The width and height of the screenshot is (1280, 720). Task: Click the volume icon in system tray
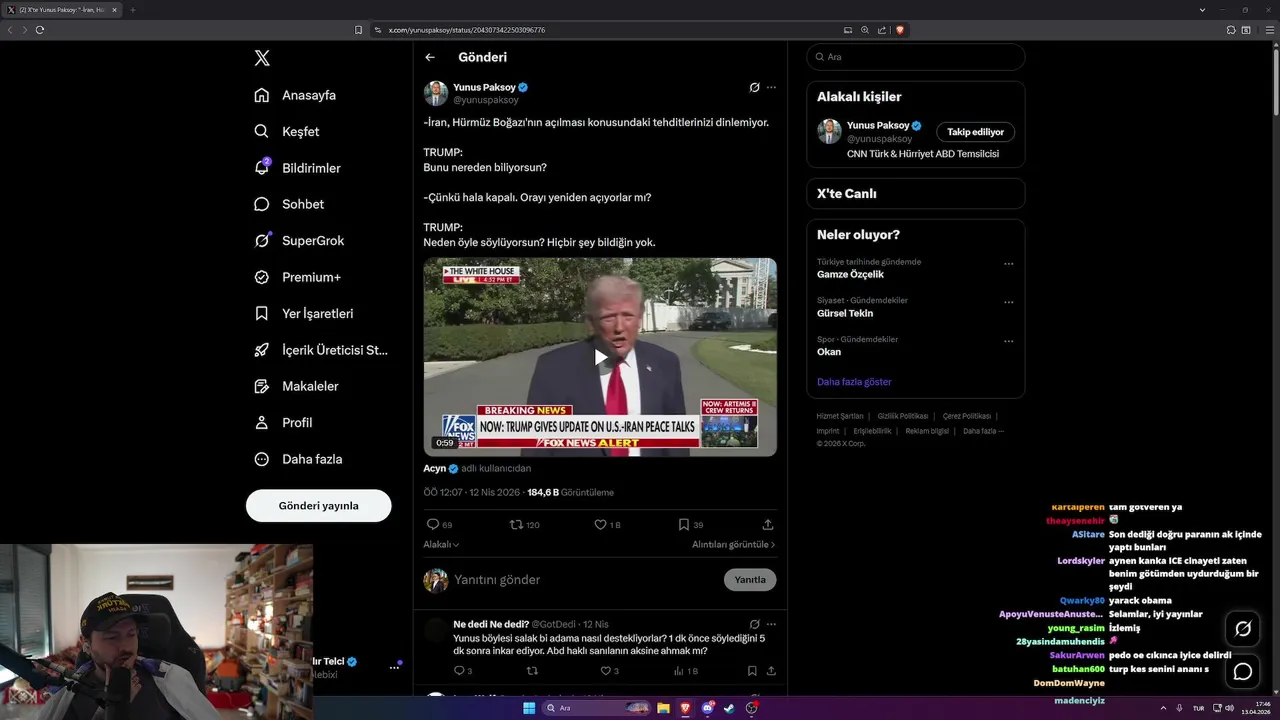coord(1229,708)
